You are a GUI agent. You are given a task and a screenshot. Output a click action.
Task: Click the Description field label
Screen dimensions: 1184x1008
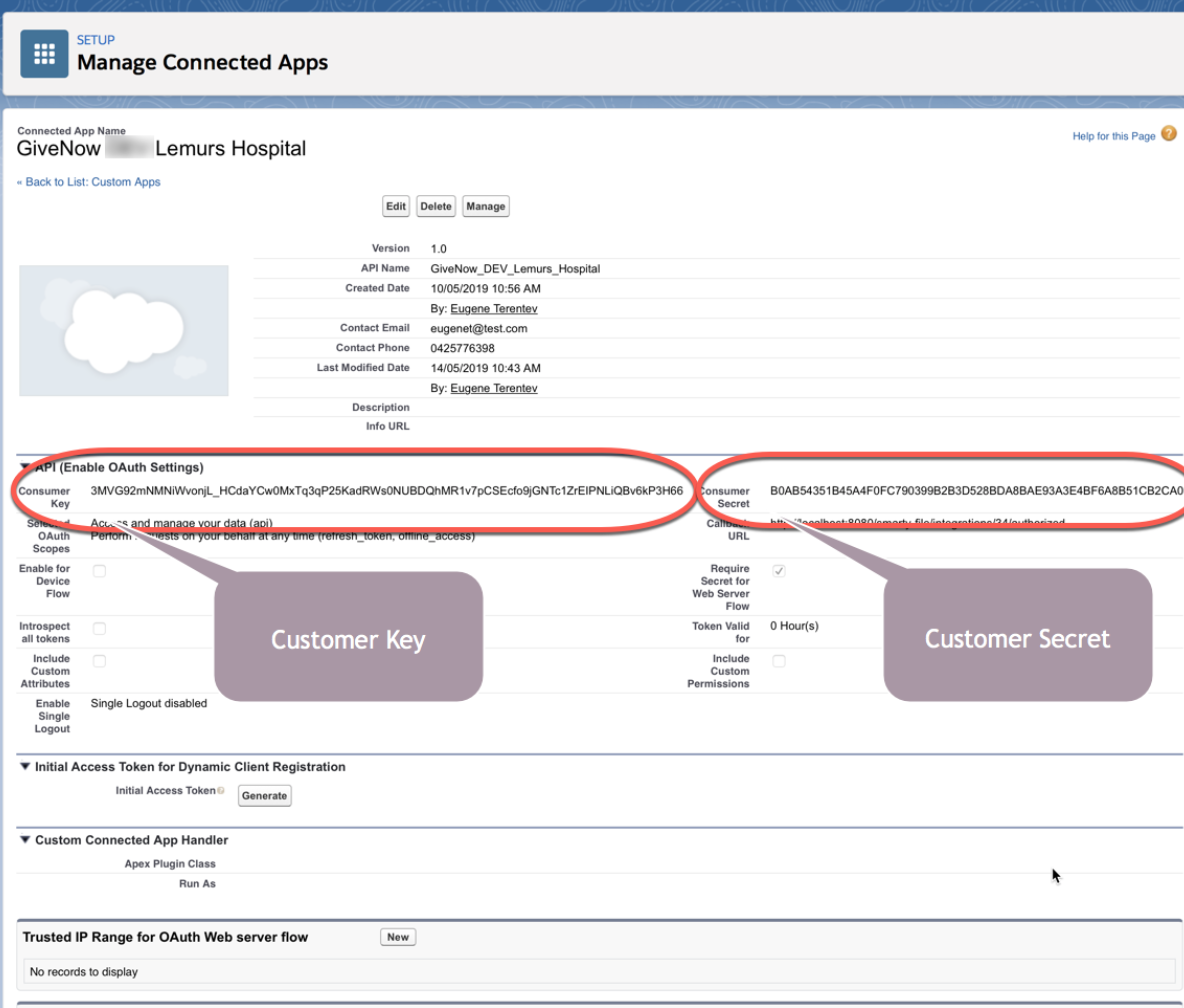(381, 407)
